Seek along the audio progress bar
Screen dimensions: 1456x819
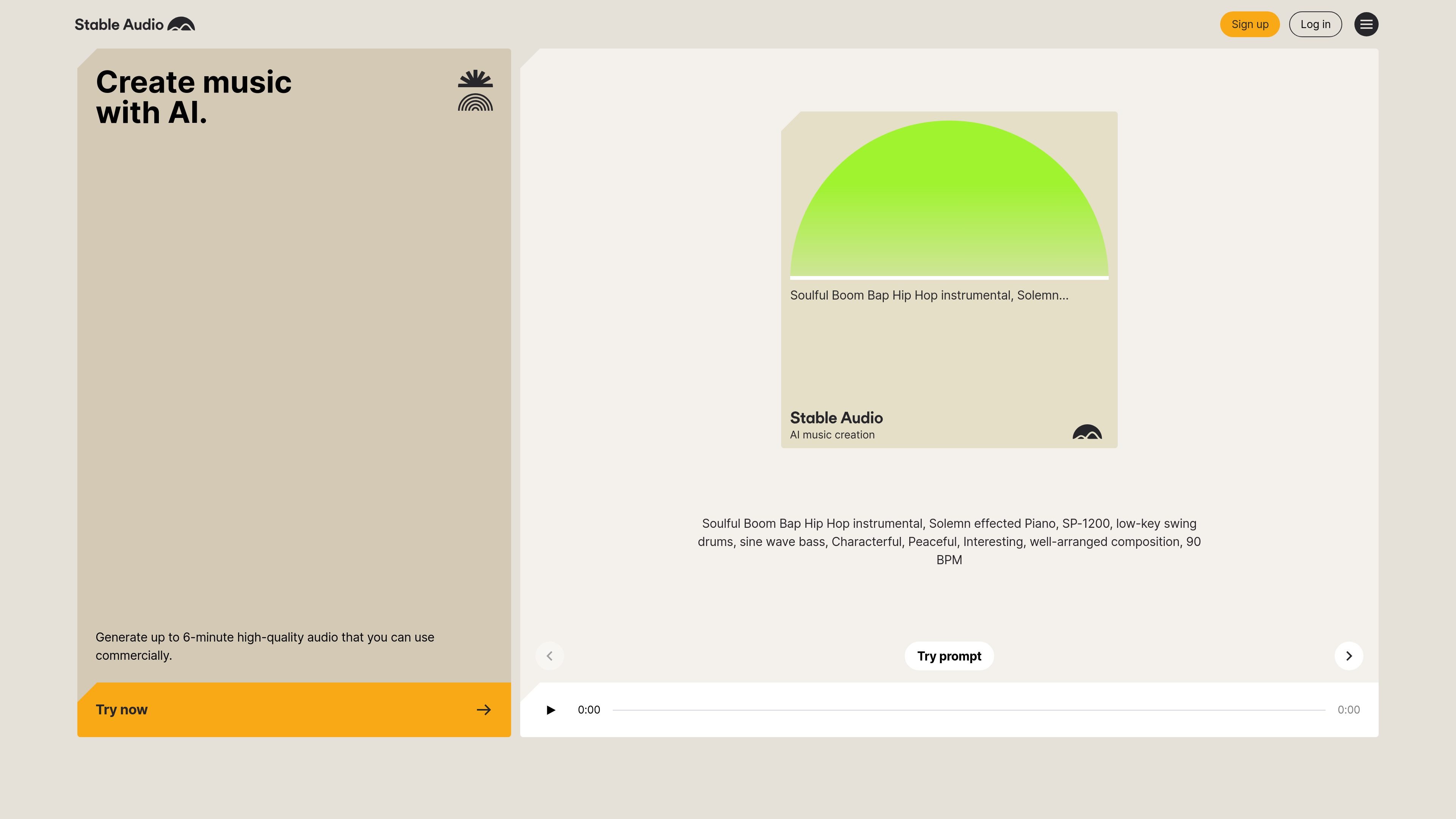pos(968,710)
